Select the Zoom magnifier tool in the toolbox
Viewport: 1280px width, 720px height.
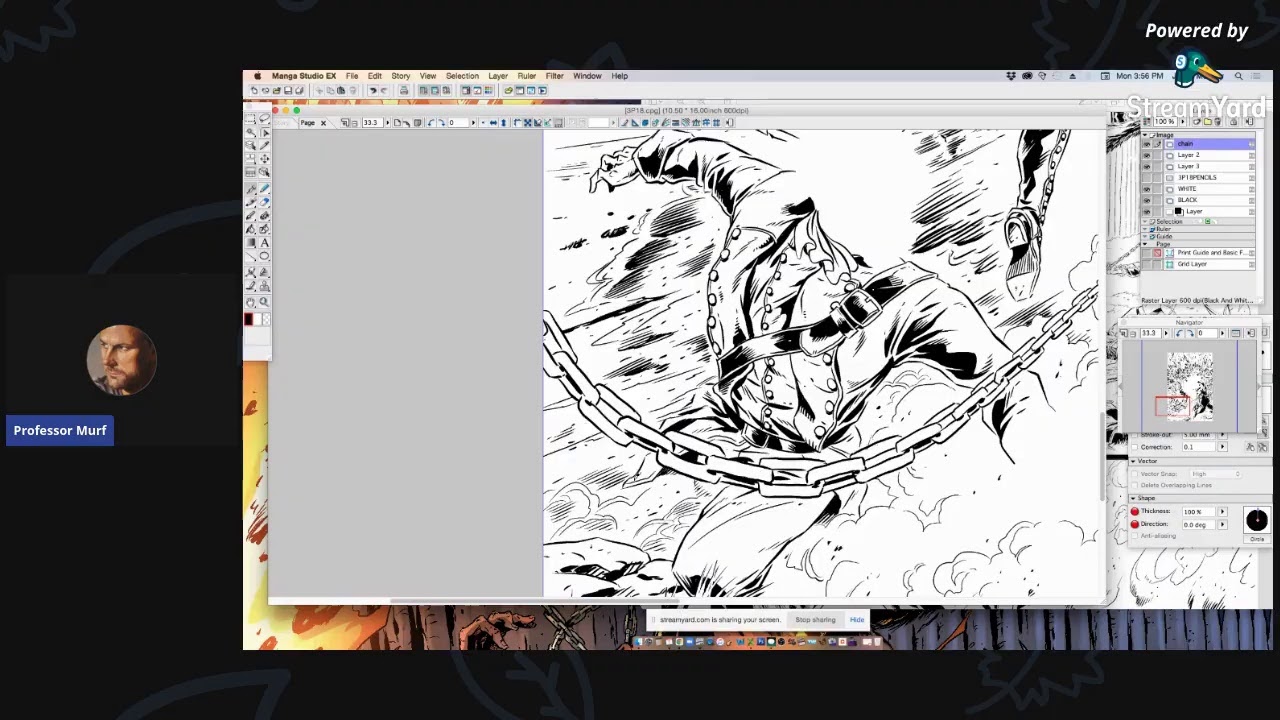(264, 302)
